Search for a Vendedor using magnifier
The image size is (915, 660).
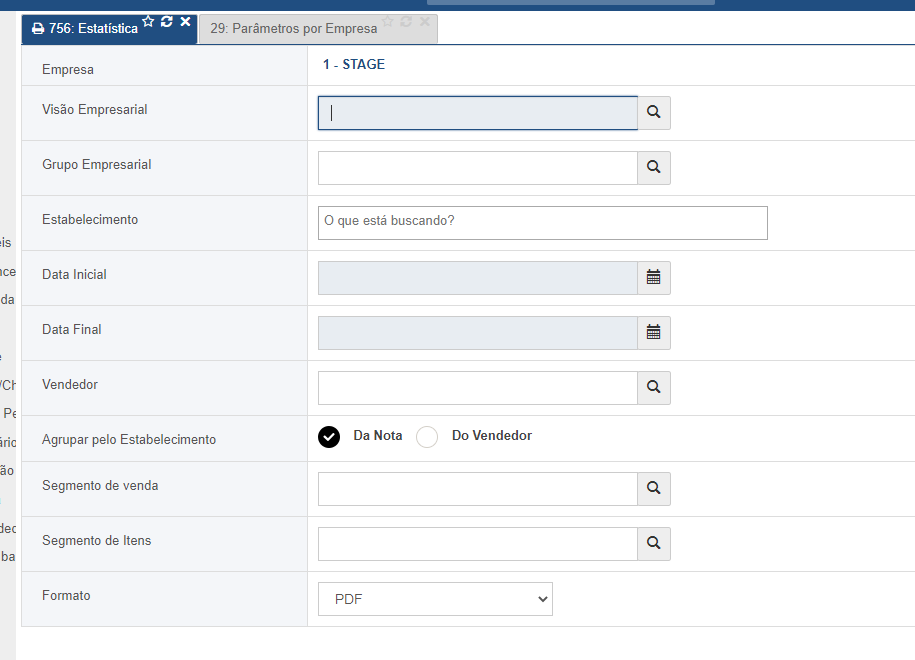click(654, 387)
